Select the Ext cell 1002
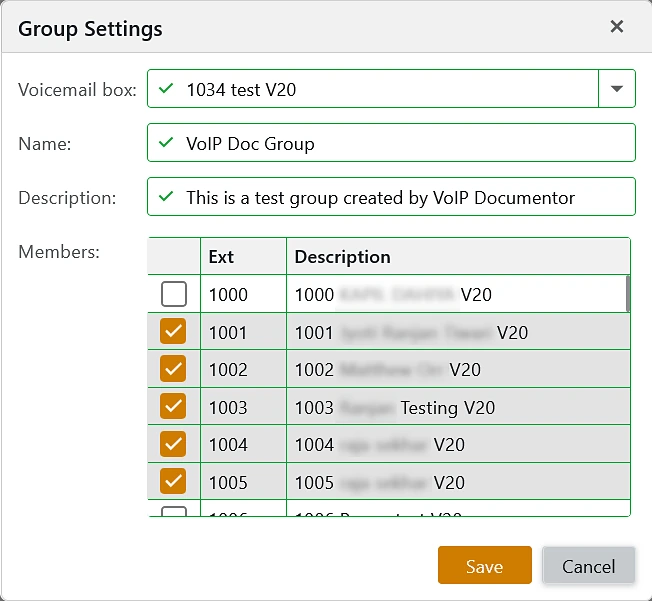This screenshot has height=601, width=652. click(x=243, y=369)
